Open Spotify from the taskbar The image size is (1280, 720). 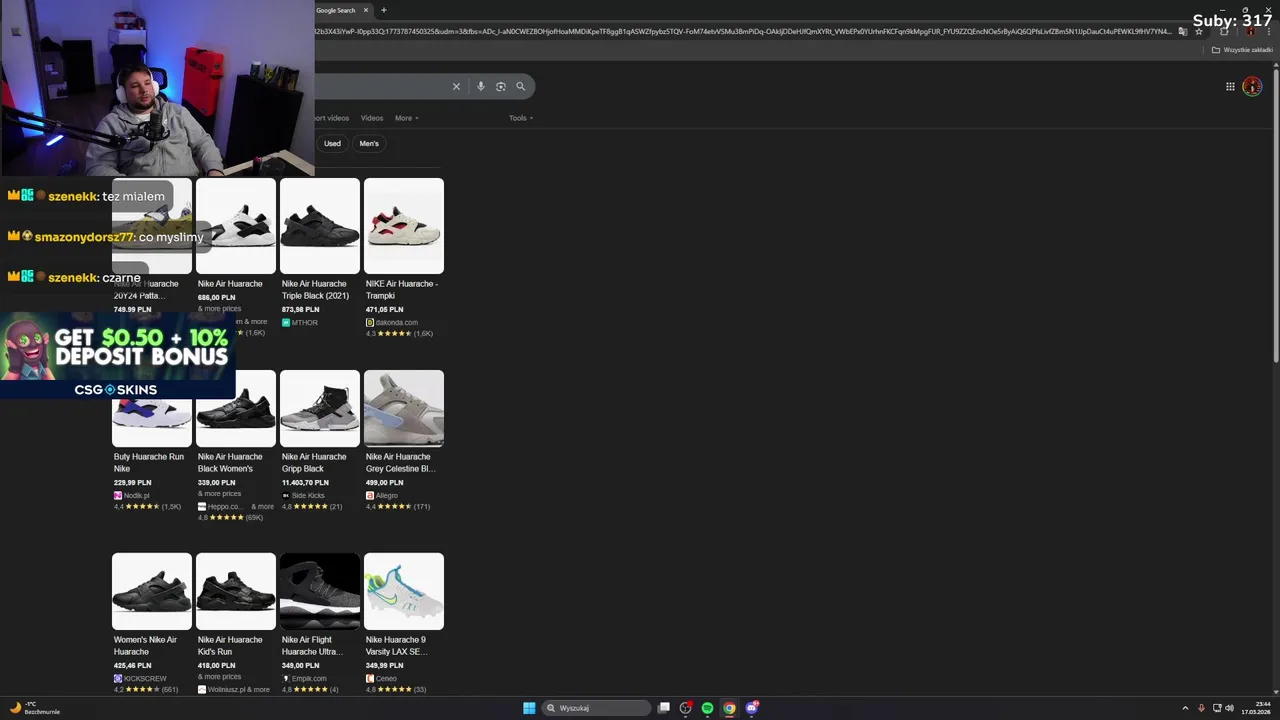[707, 708]
